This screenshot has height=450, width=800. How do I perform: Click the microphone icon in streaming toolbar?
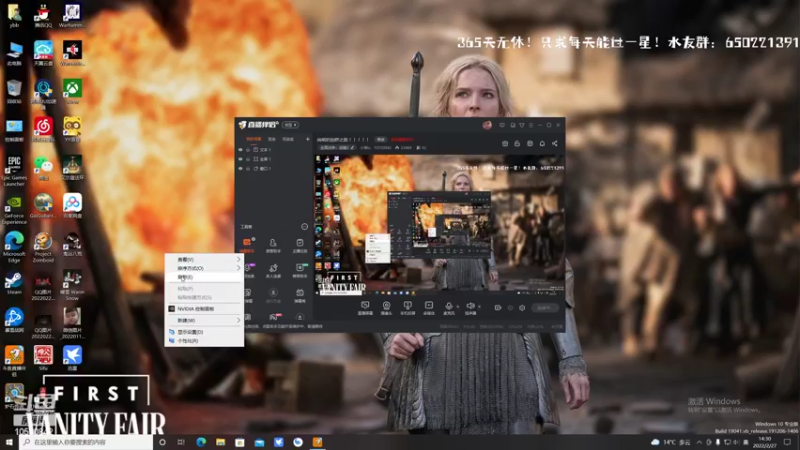pos(448,308)
